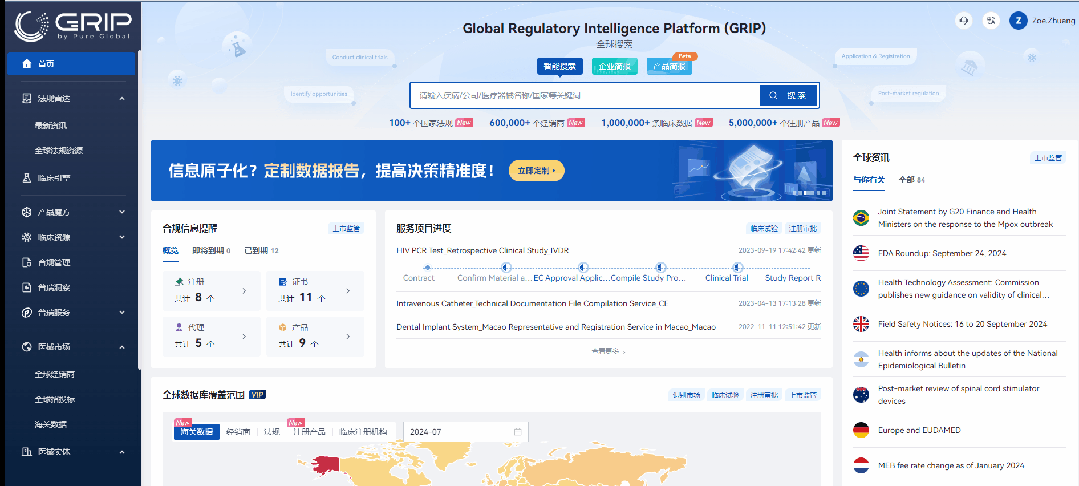Open the Intravenous Catheter Technical Documentation project
Image resolution: width=1079 pixels, height=486 pixels.
pos(532,303)
